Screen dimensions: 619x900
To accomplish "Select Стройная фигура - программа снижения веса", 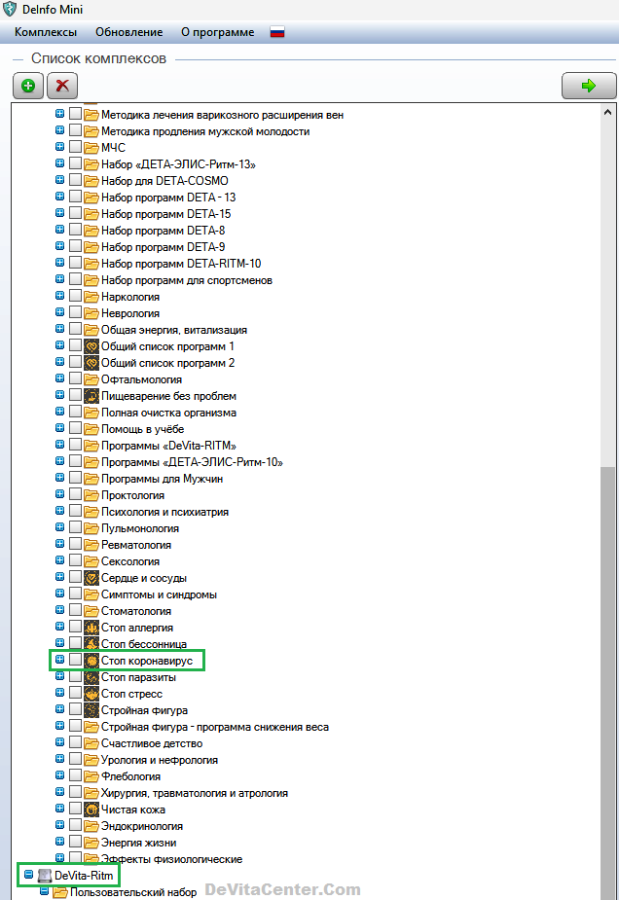I will point(215,727).
